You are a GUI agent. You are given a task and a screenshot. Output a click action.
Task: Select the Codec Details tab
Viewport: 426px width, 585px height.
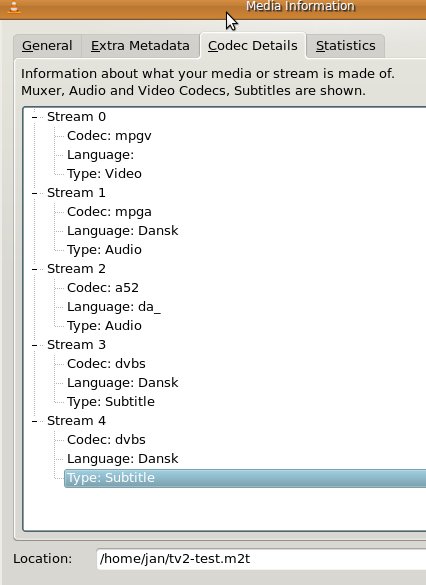point(253,46)
